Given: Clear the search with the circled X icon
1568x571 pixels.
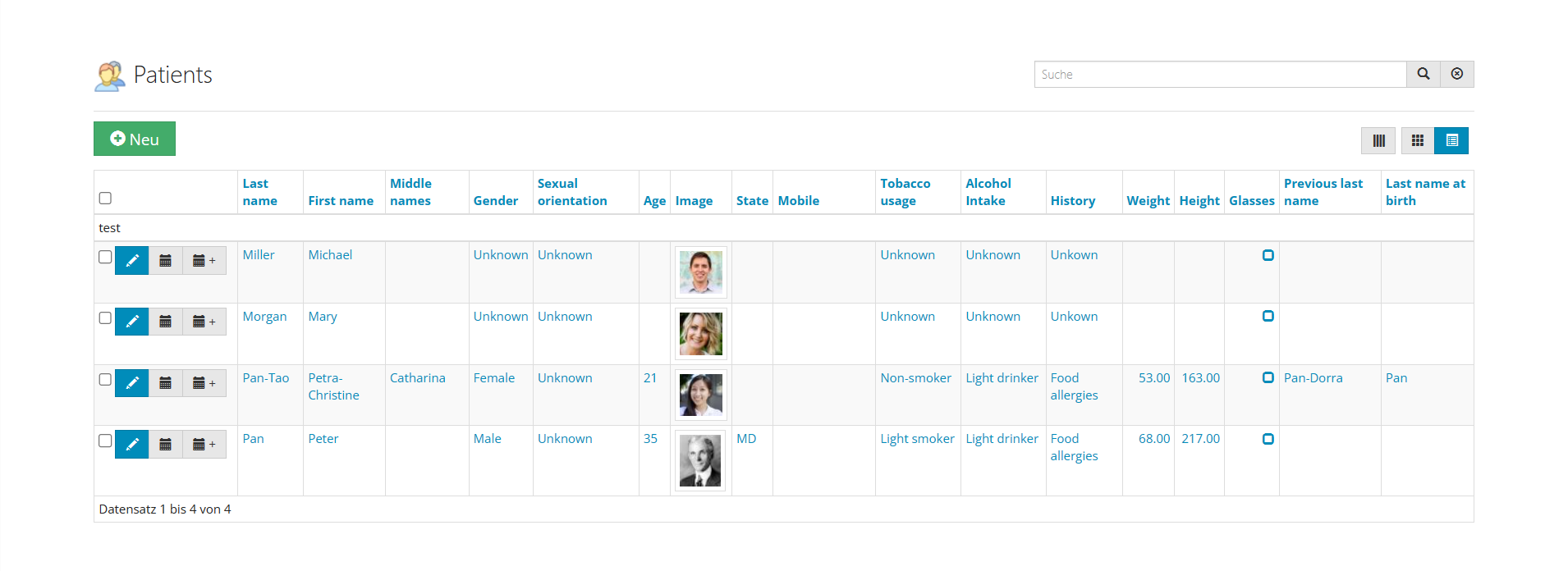Looking at the screenshot, I should click(1457, 74).
